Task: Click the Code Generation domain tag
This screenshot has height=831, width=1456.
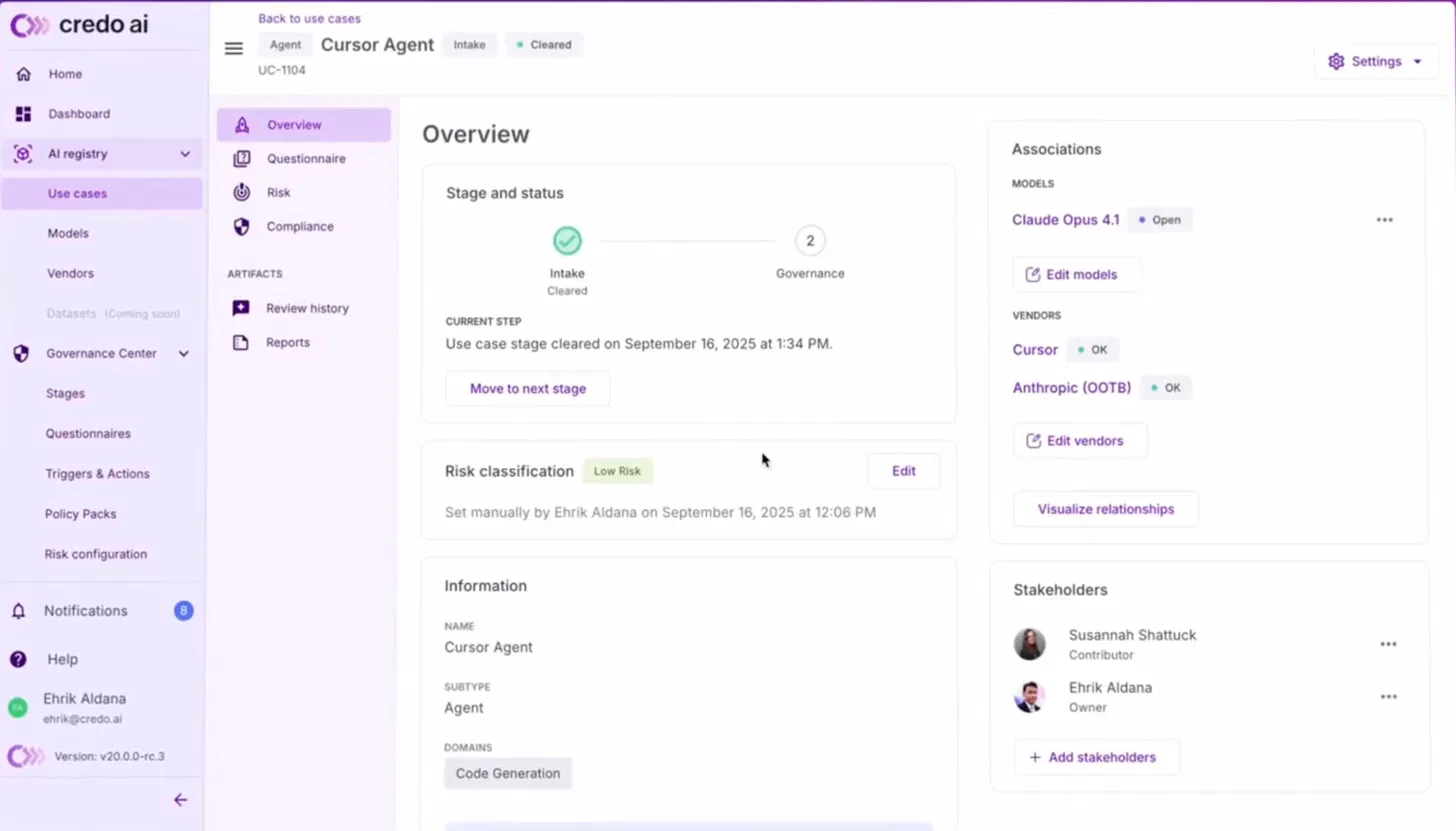Action: click(508, 773)
